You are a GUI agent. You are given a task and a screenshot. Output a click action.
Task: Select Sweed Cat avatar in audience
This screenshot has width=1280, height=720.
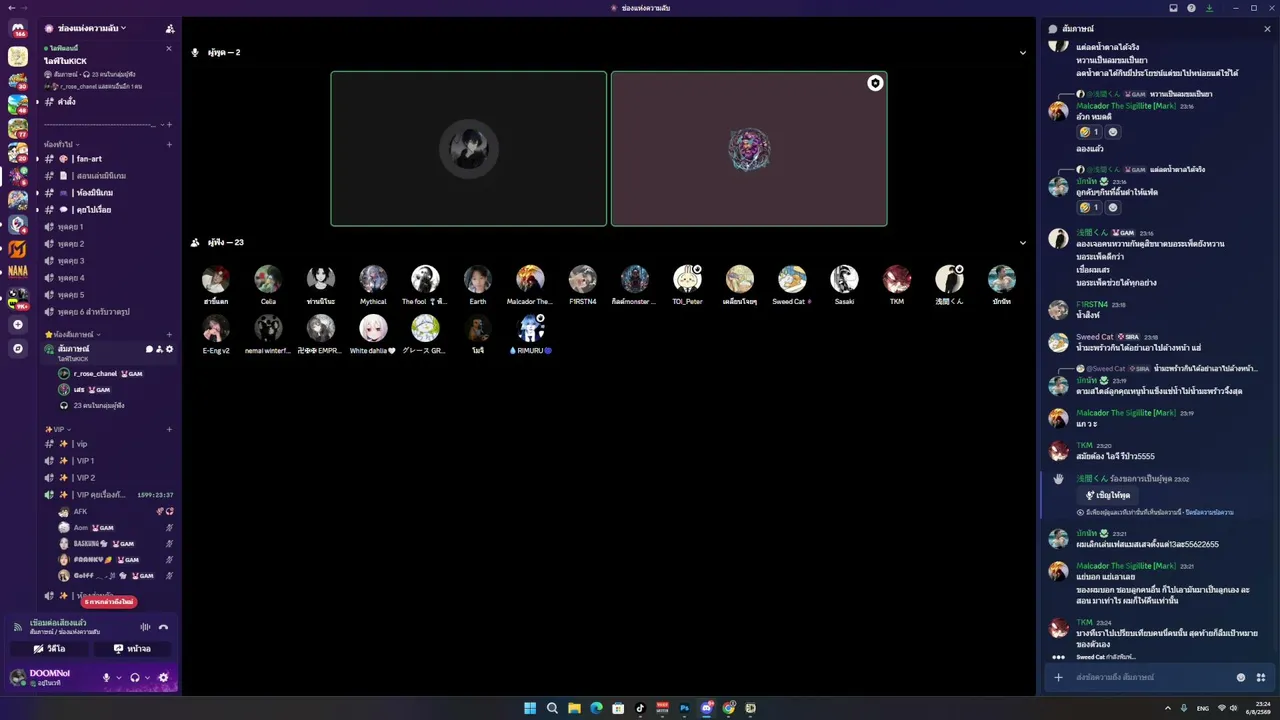click(792, 278)
